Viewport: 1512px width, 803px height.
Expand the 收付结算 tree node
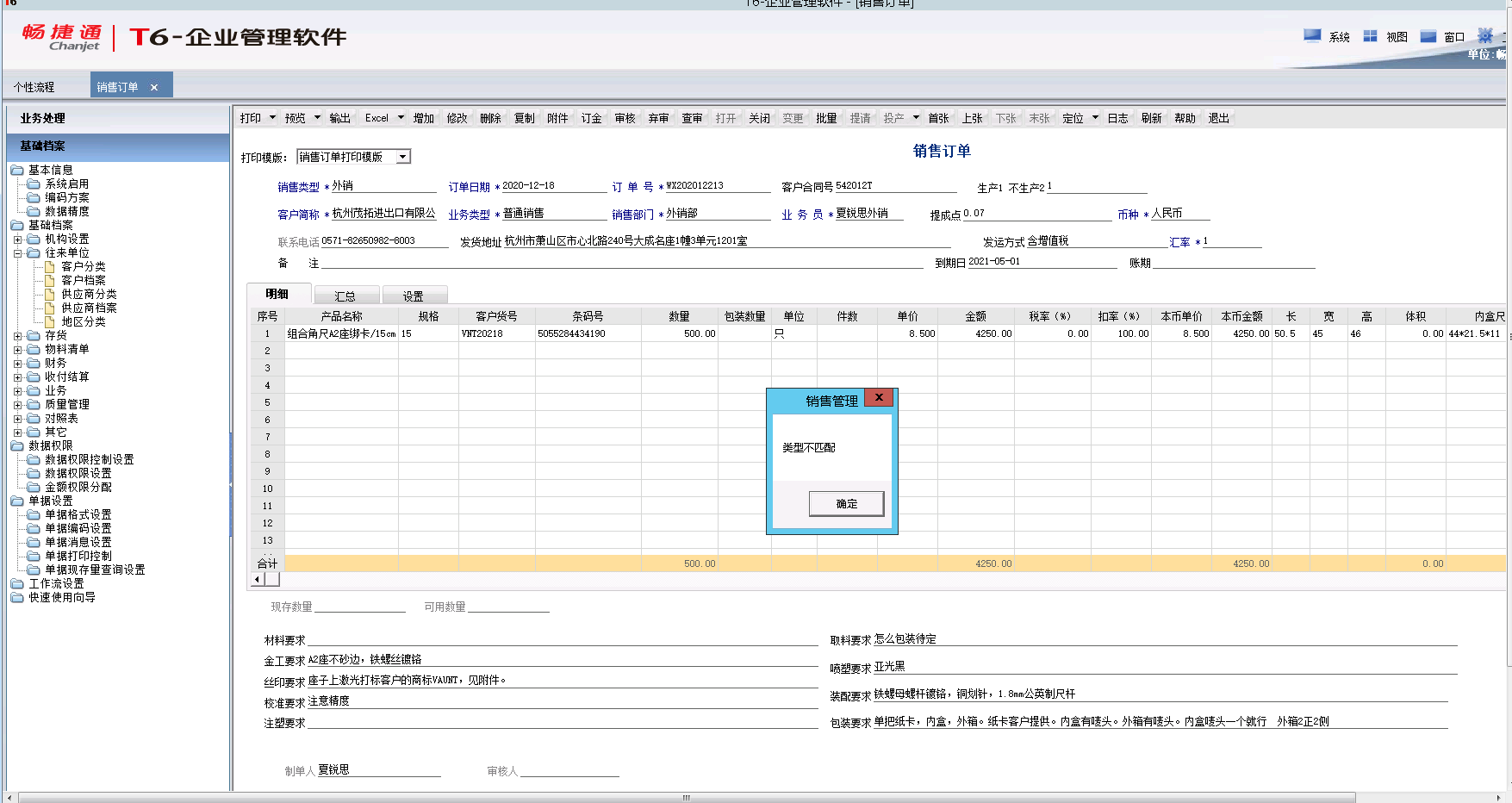pos(17,377)
